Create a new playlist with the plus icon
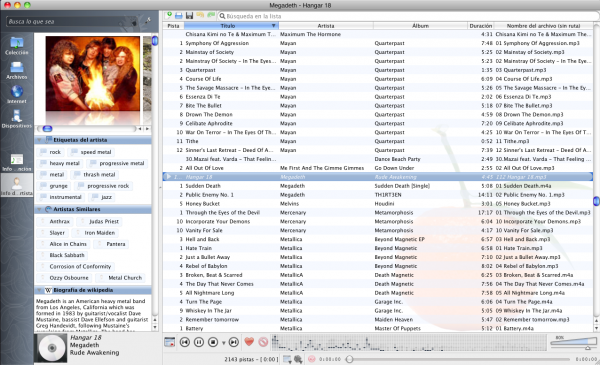 click(168, 16)
